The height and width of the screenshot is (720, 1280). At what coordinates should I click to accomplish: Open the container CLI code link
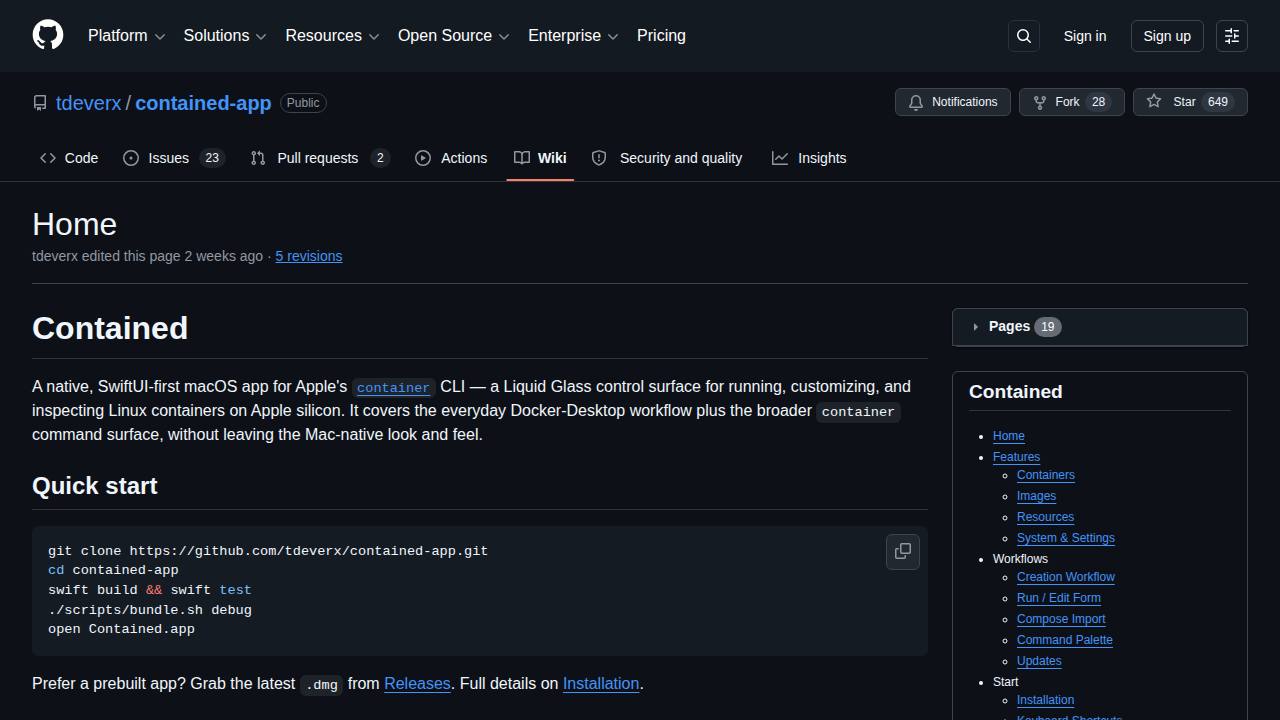pyautogui.click(x=393, y=387)
